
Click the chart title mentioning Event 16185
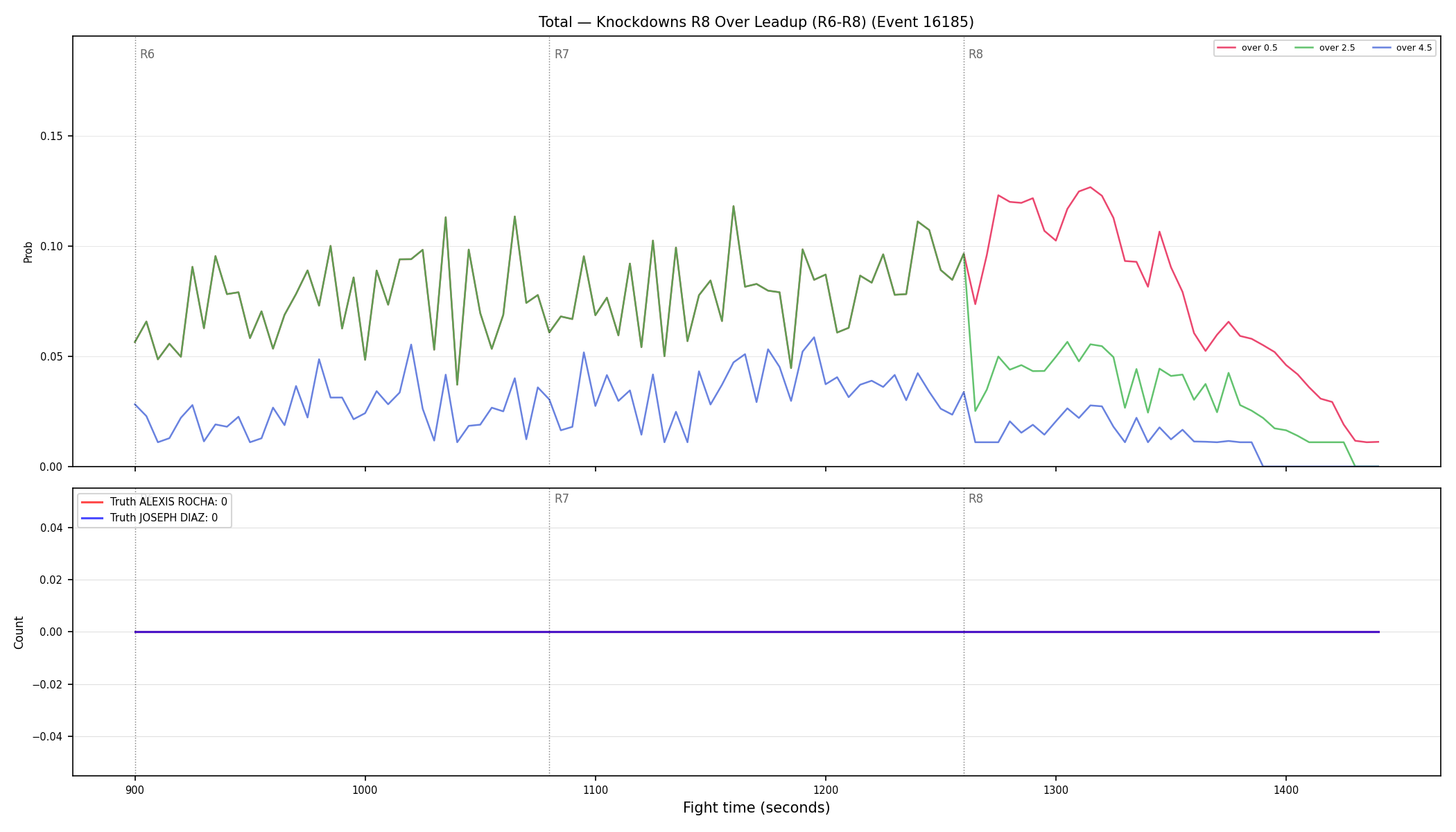[756, 22]
